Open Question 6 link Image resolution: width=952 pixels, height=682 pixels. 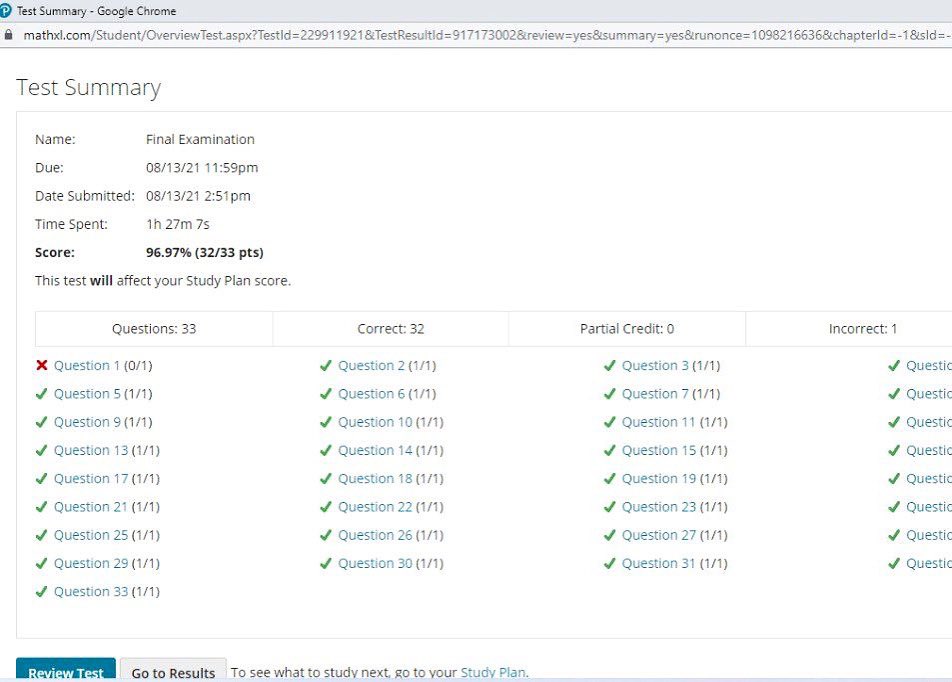pos(371,394)
